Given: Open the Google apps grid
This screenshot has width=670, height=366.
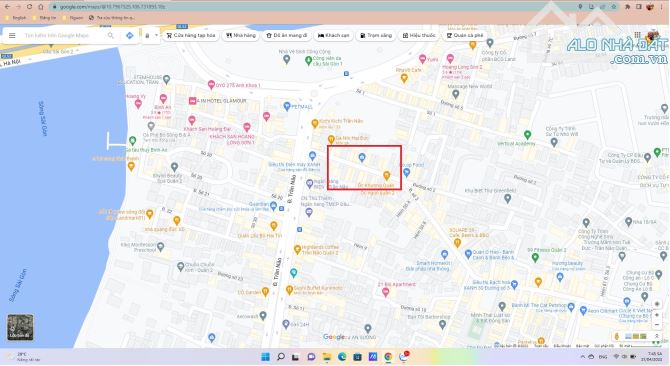Looking at the screenshot, I should 637,35.
